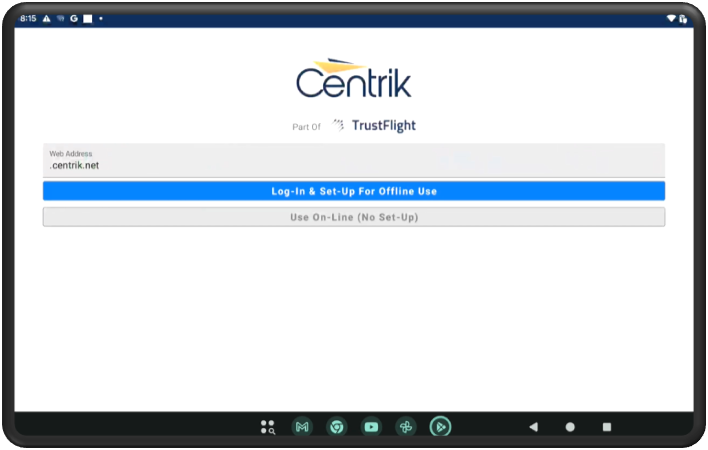Tap the Google G status bar icon
Viewport: 708px width, 450px height.
[x=74, y=19]
